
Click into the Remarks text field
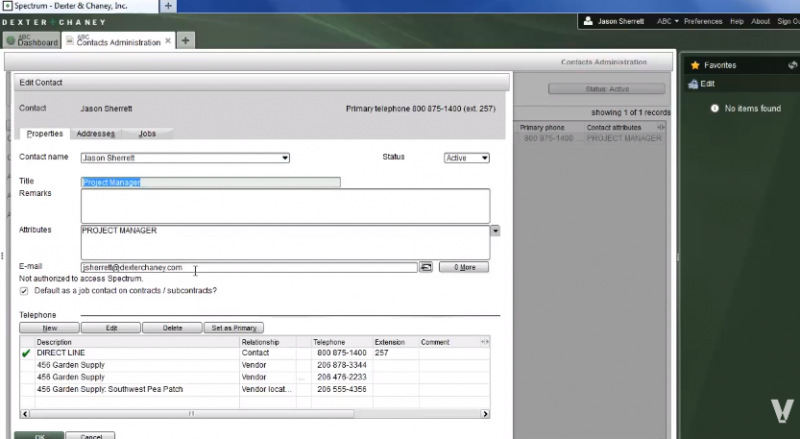tap(285, 206)
